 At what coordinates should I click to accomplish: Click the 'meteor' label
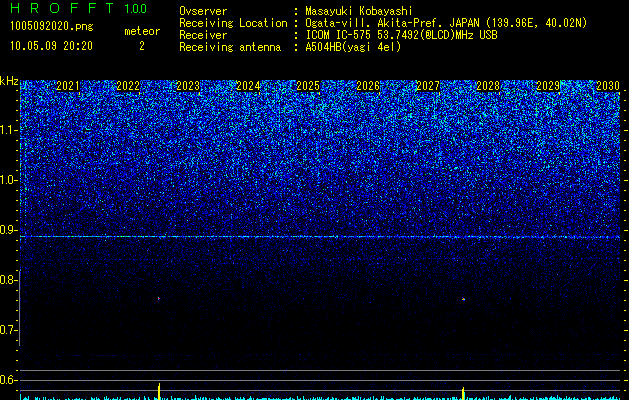tap(142, 31)
